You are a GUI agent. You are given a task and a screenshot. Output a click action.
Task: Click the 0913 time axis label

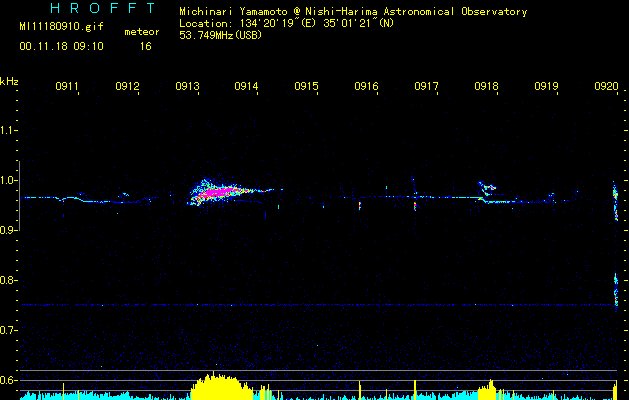[x=187, y=86]
